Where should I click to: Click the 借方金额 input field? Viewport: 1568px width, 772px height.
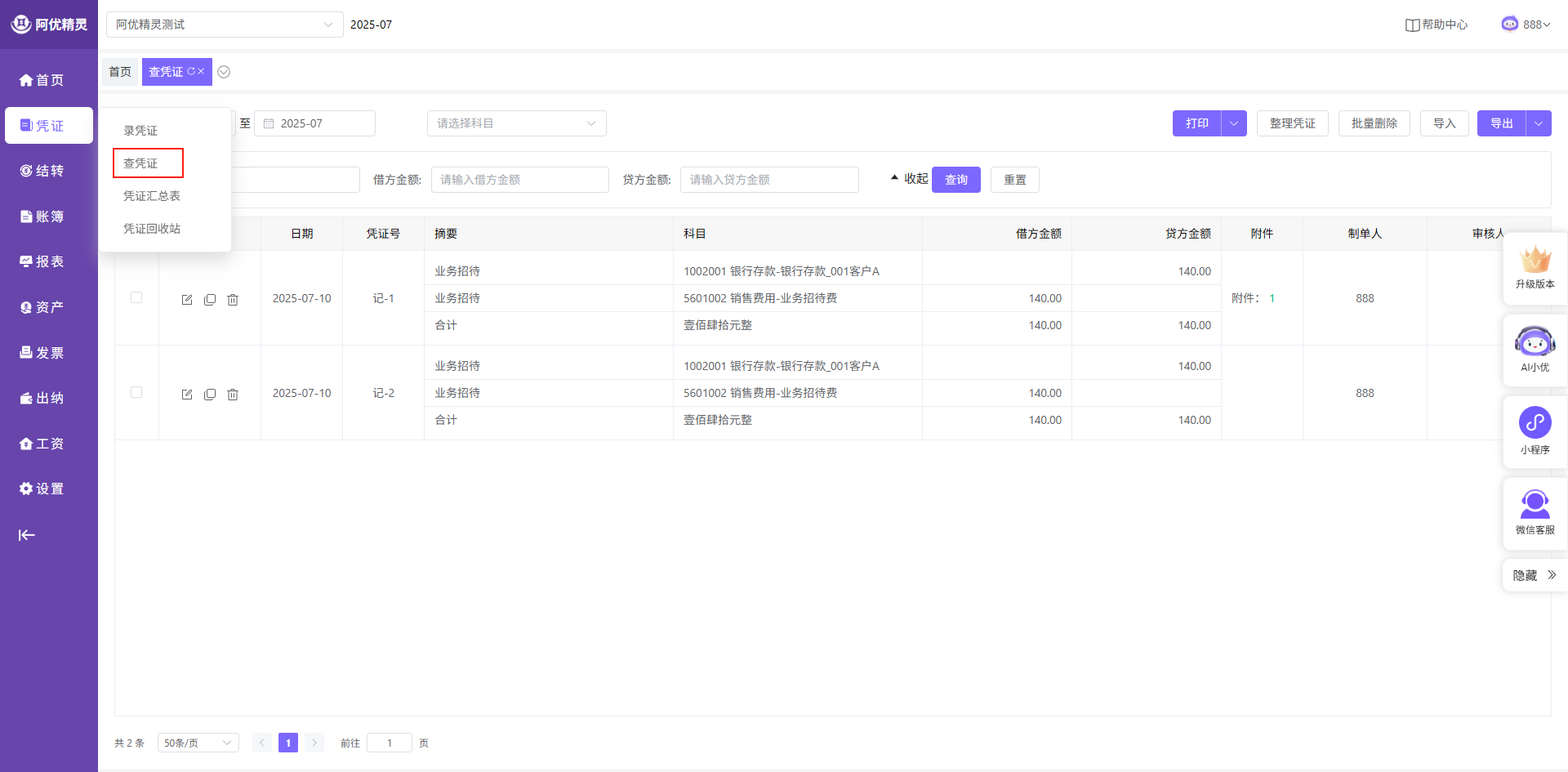[519, 180]
